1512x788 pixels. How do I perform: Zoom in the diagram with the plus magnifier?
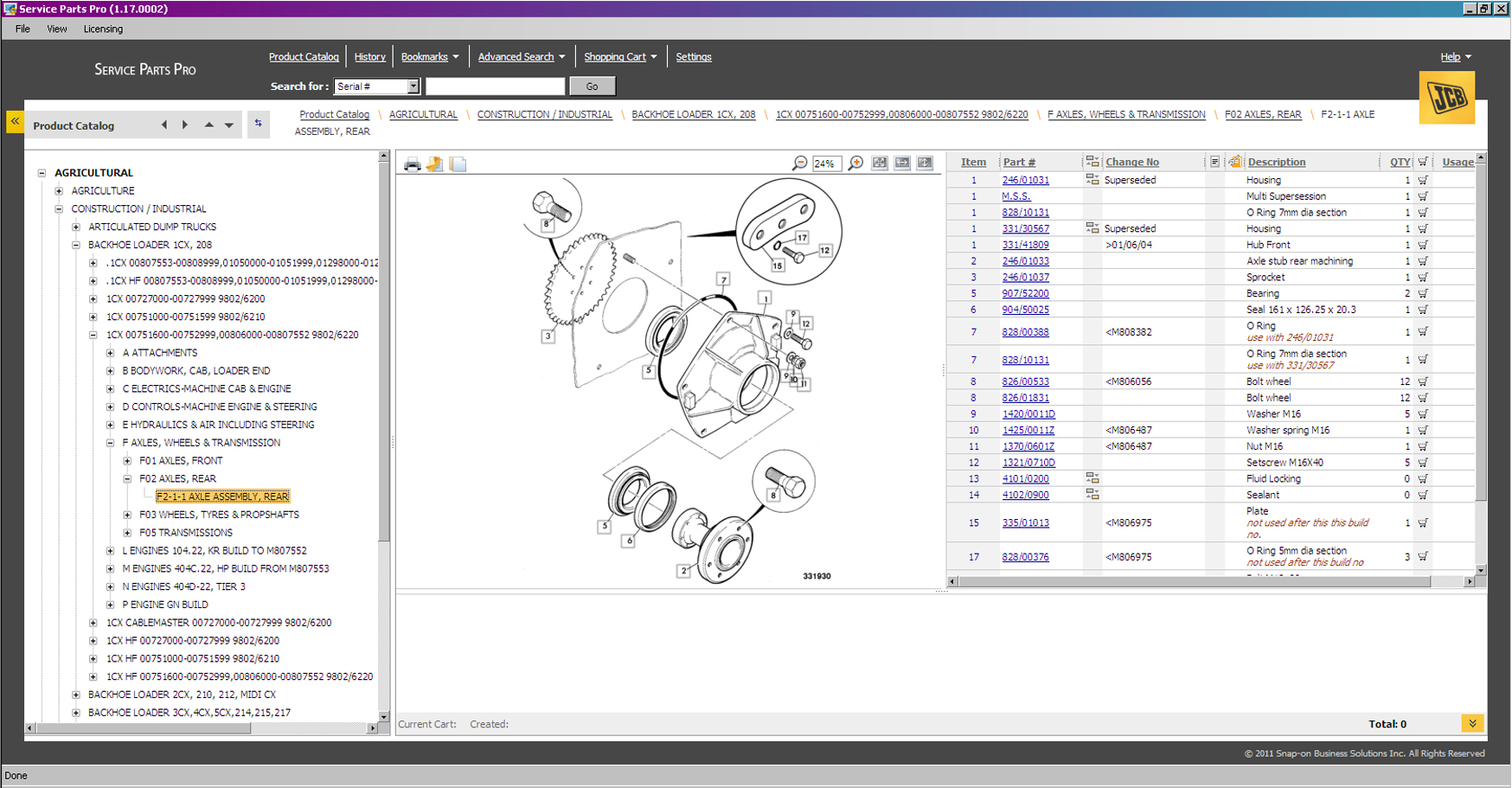click(855, 163)
